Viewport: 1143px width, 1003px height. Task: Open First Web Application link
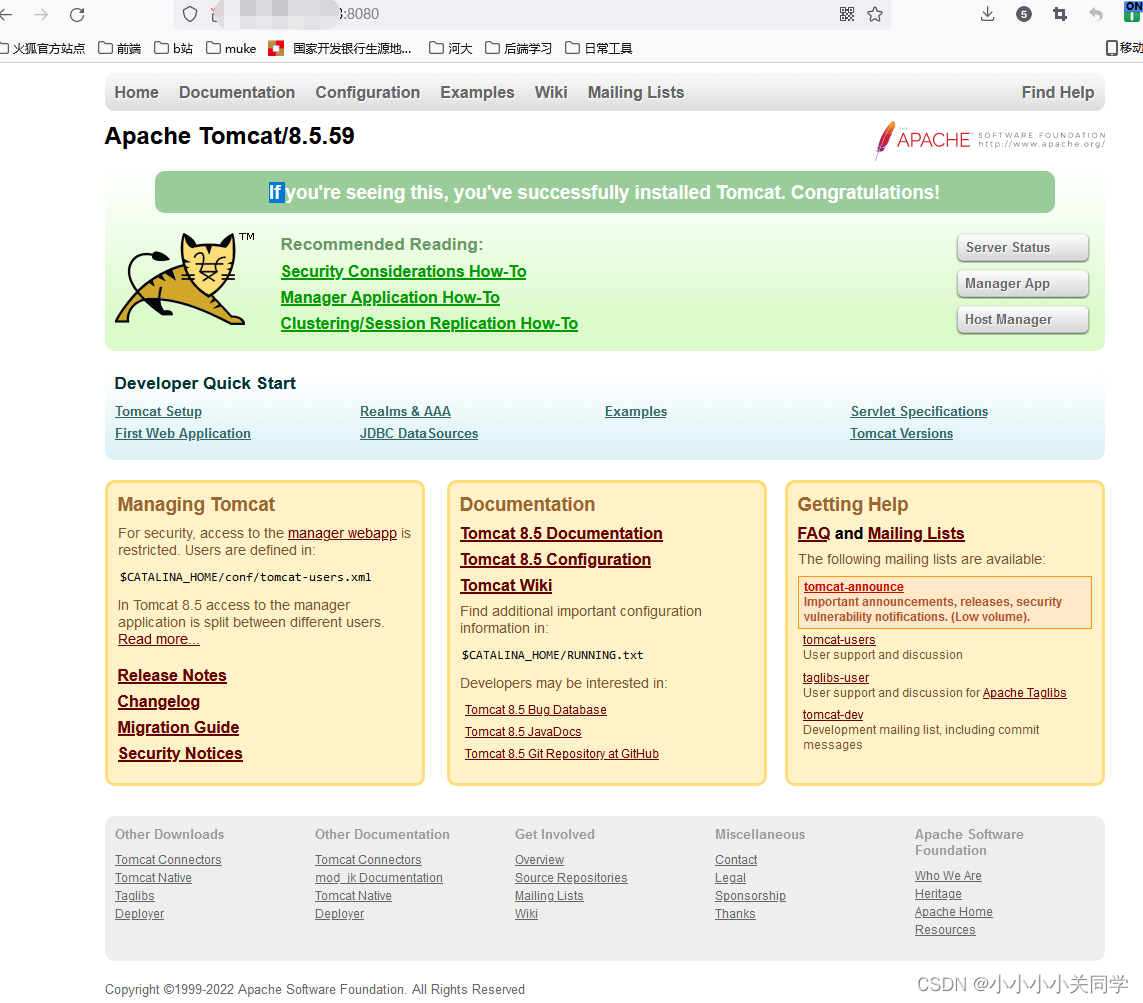click(x=183, y=433)
